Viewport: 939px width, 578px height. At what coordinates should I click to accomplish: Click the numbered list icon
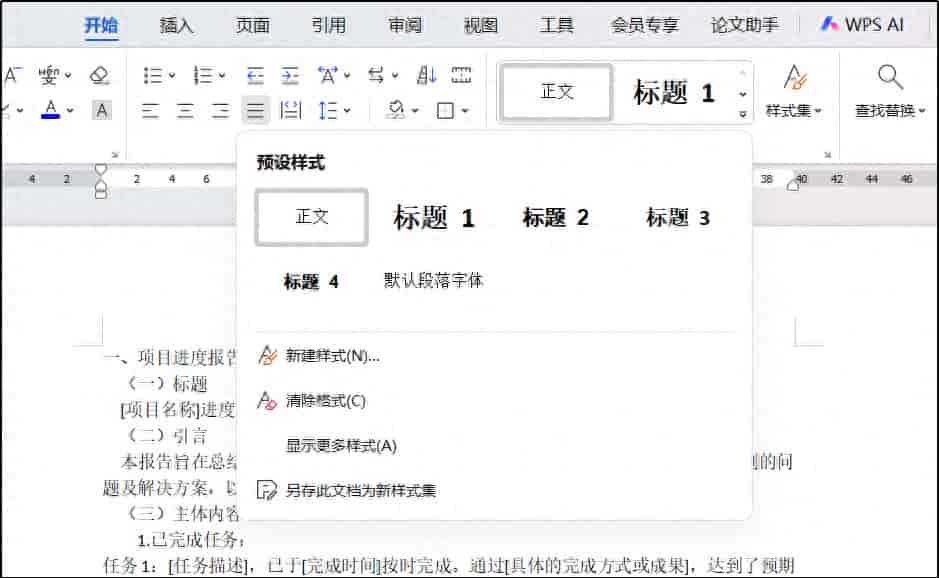click(202, 75)
